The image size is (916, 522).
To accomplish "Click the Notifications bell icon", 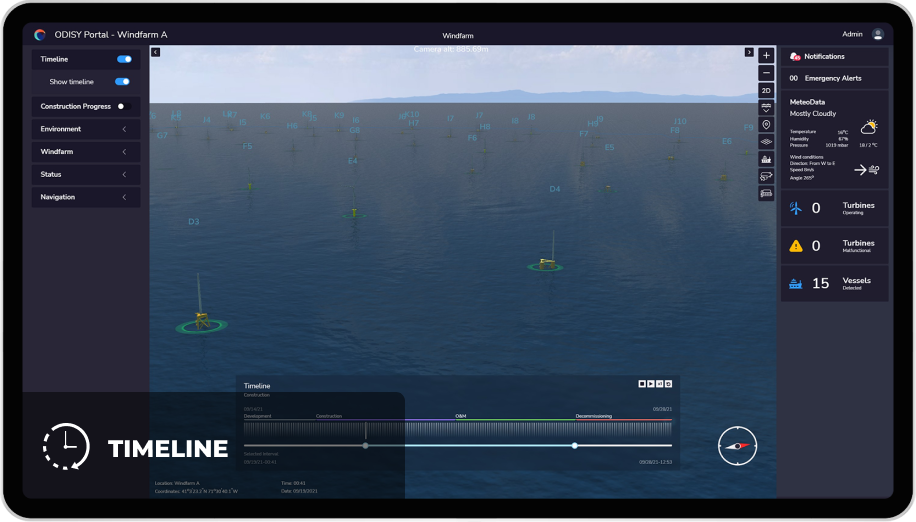I will tap(795, 57).
